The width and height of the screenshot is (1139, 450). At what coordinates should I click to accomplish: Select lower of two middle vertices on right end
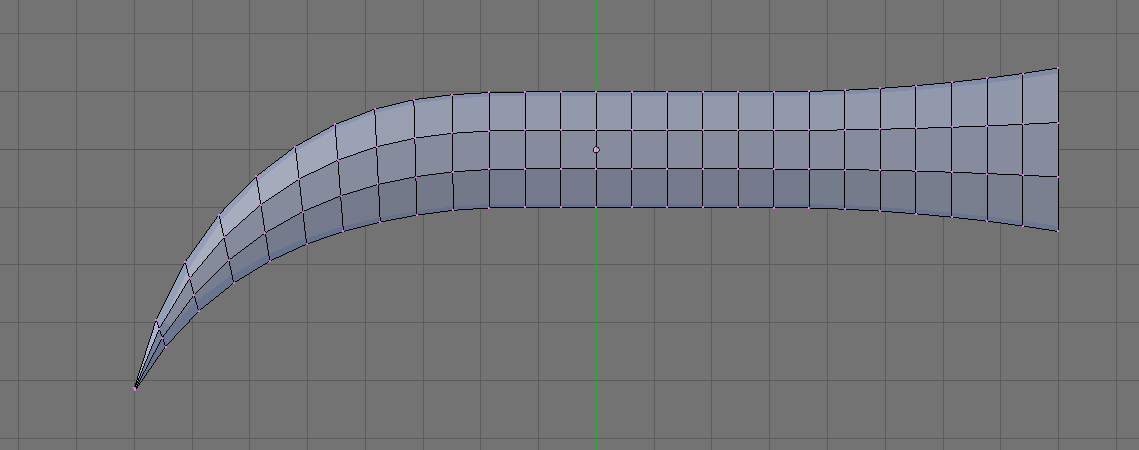tap(1058, 177)
